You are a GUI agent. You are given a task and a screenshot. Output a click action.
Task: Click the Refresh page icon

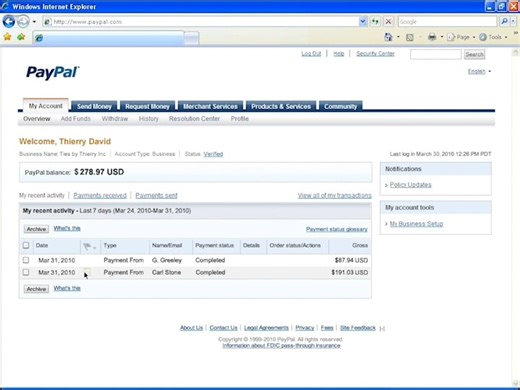point(375,22)
